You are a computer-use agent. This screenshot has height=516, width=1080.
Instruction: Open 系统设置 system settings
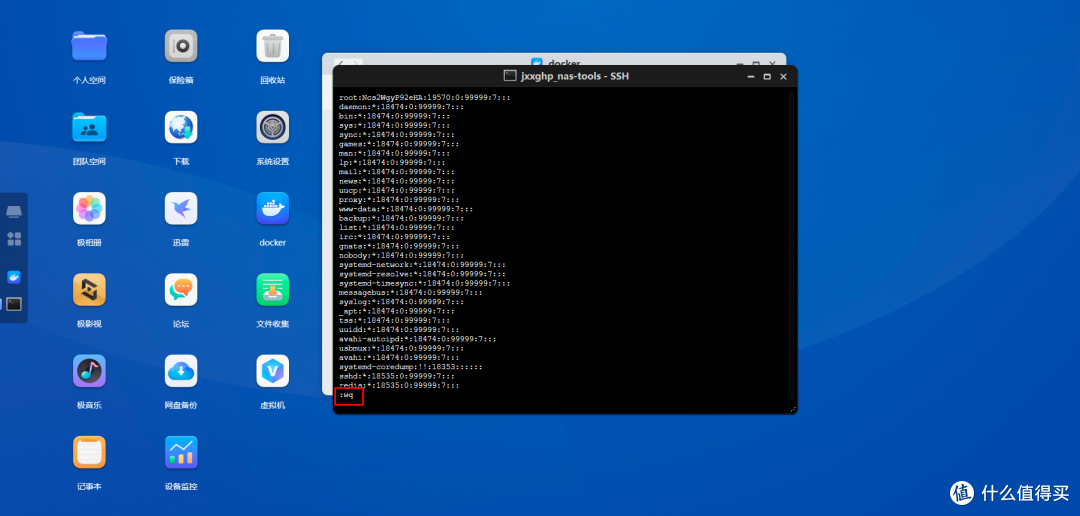[272, 127]
